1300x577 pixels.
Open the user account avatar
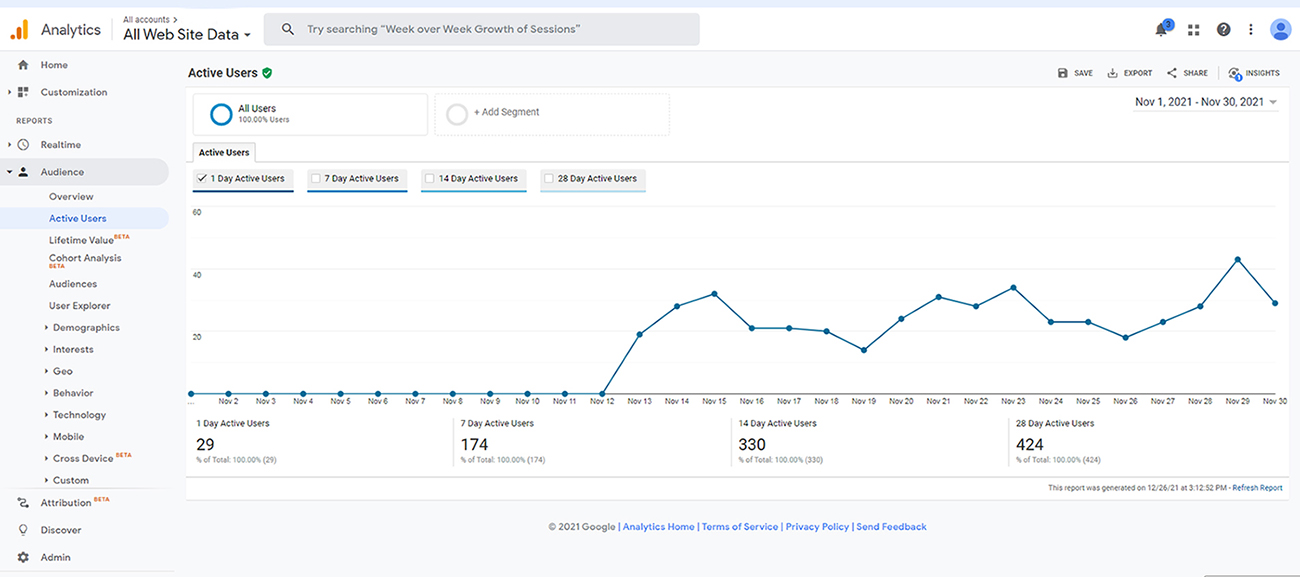1280,30
